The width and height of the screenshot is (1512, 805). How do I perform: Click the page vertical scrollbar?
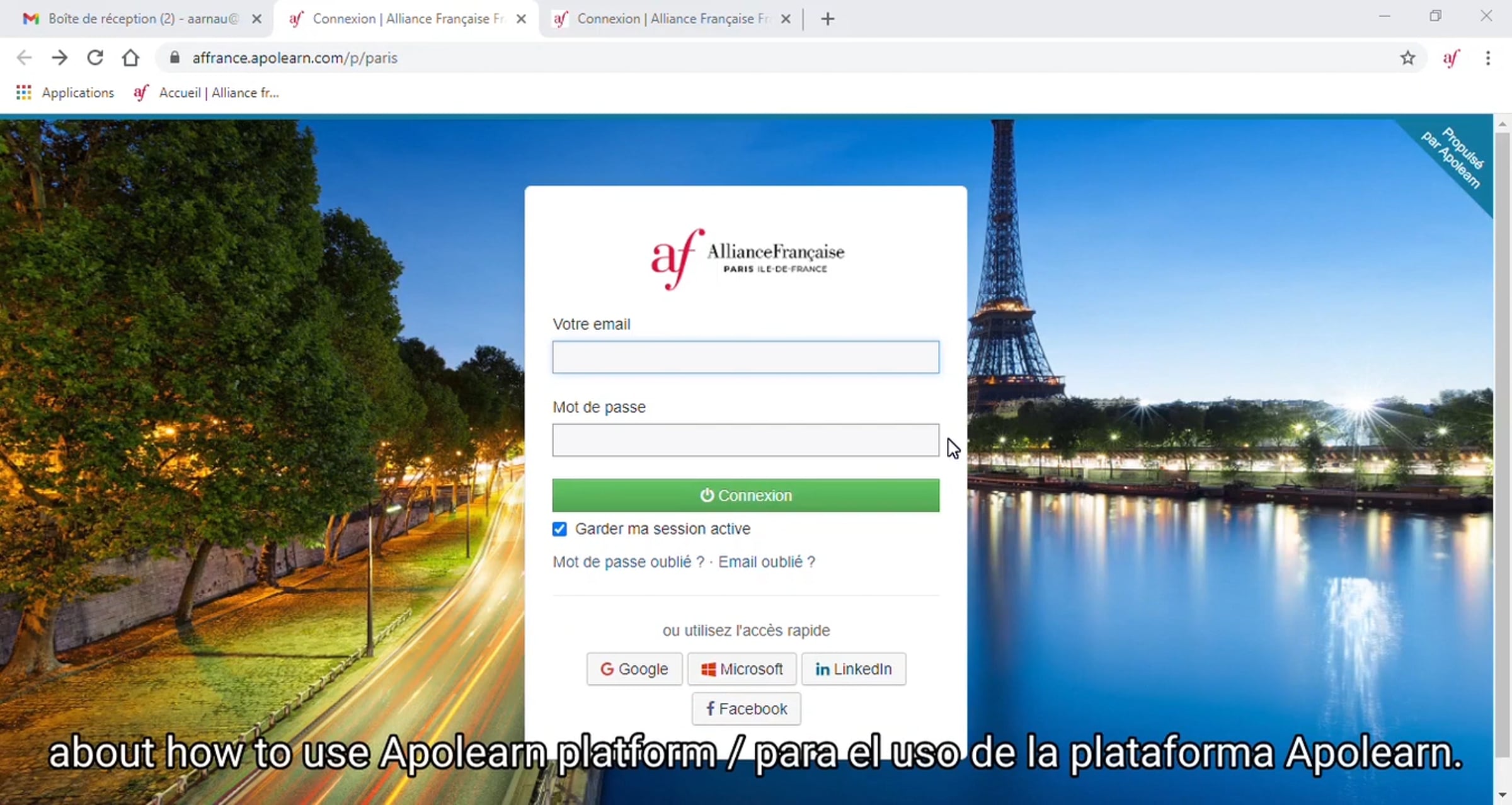(x=1503, y=444)
